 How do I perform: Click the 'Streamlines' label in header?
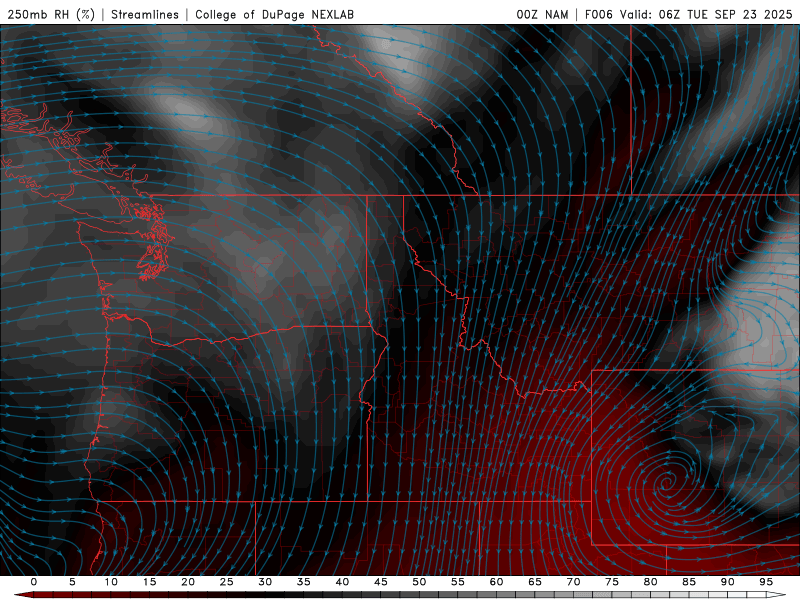[145, 14]
